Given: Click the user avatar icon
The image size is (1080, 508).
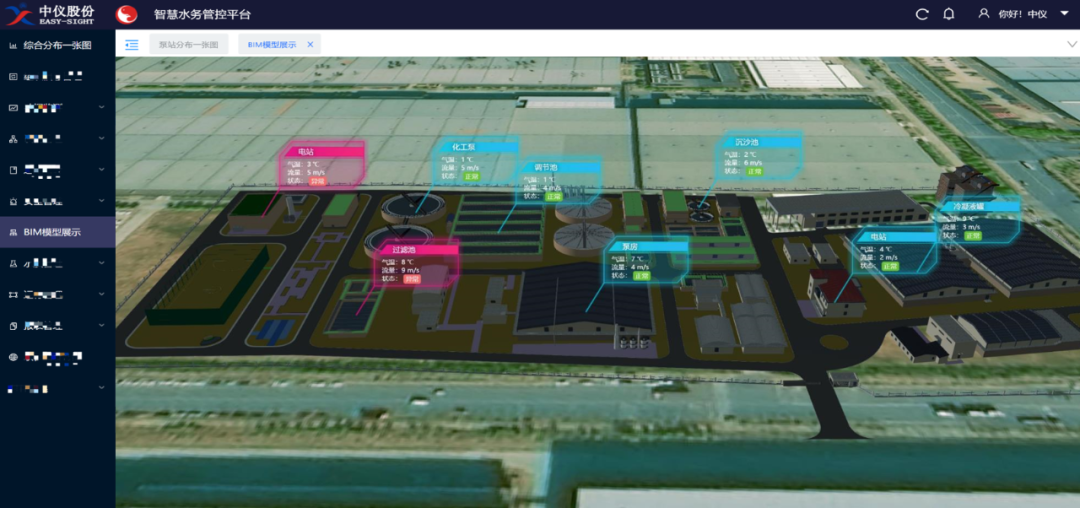Looking at the screenshot, I should pos(983,14).
